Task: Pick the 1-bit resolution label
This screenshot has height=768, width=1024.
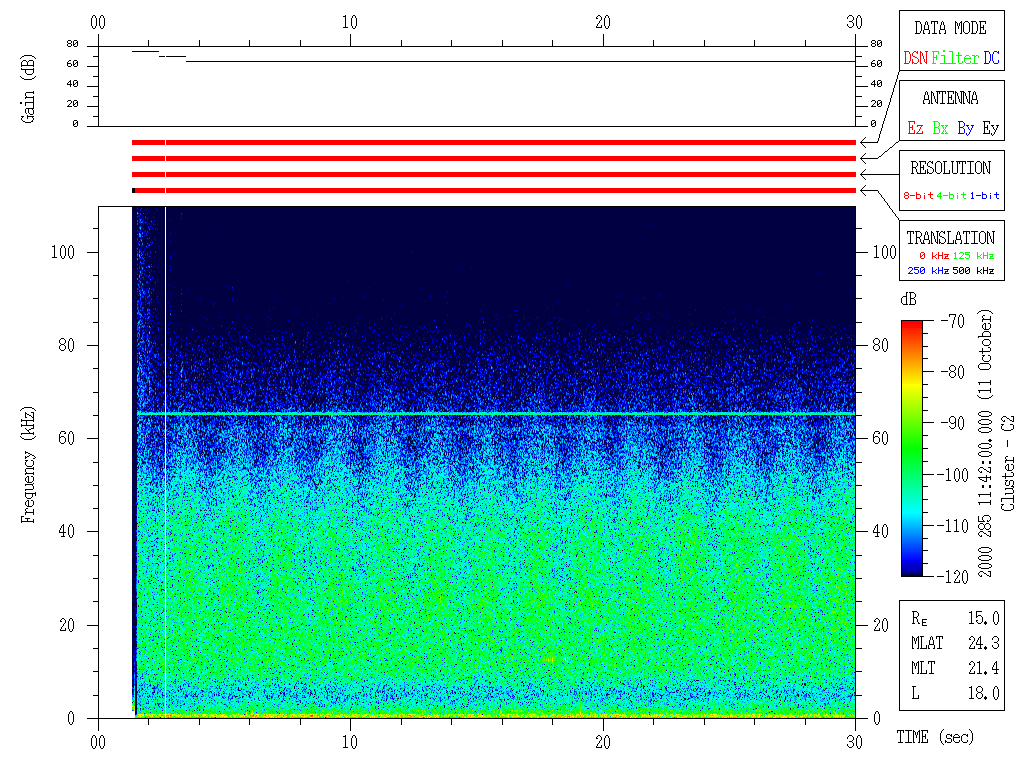Action: (x=984, y=196)
